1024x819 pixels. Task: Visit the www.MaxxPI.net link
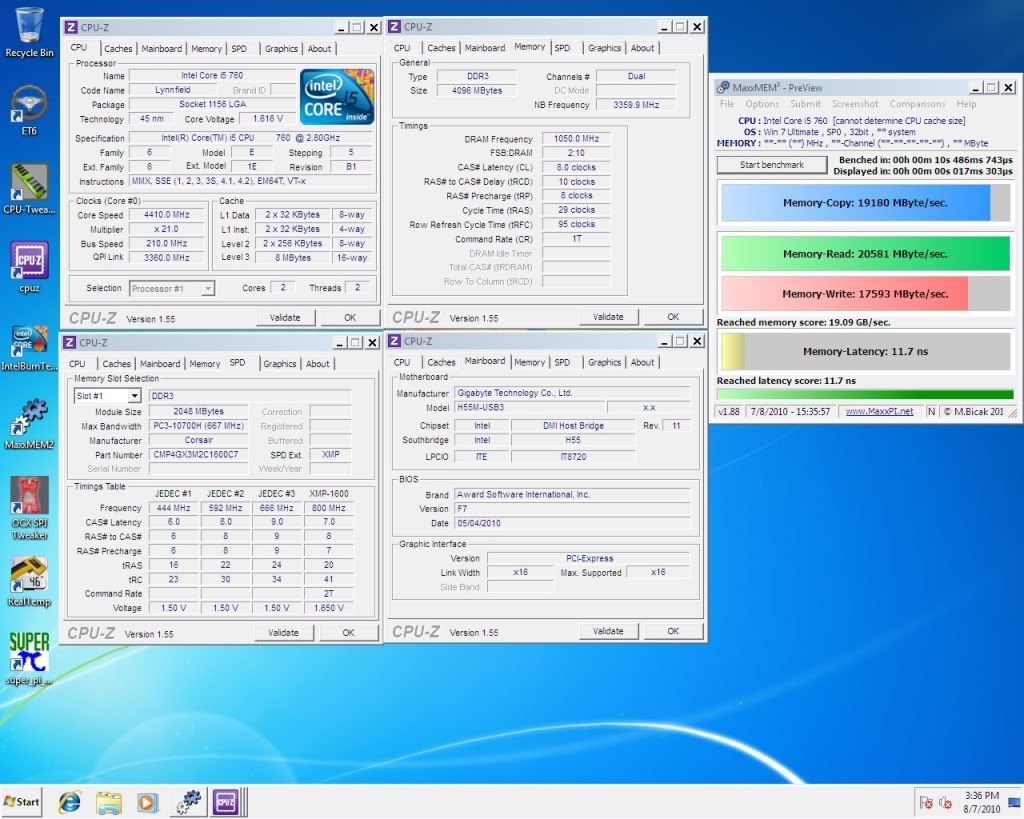(x=879, y=411)
